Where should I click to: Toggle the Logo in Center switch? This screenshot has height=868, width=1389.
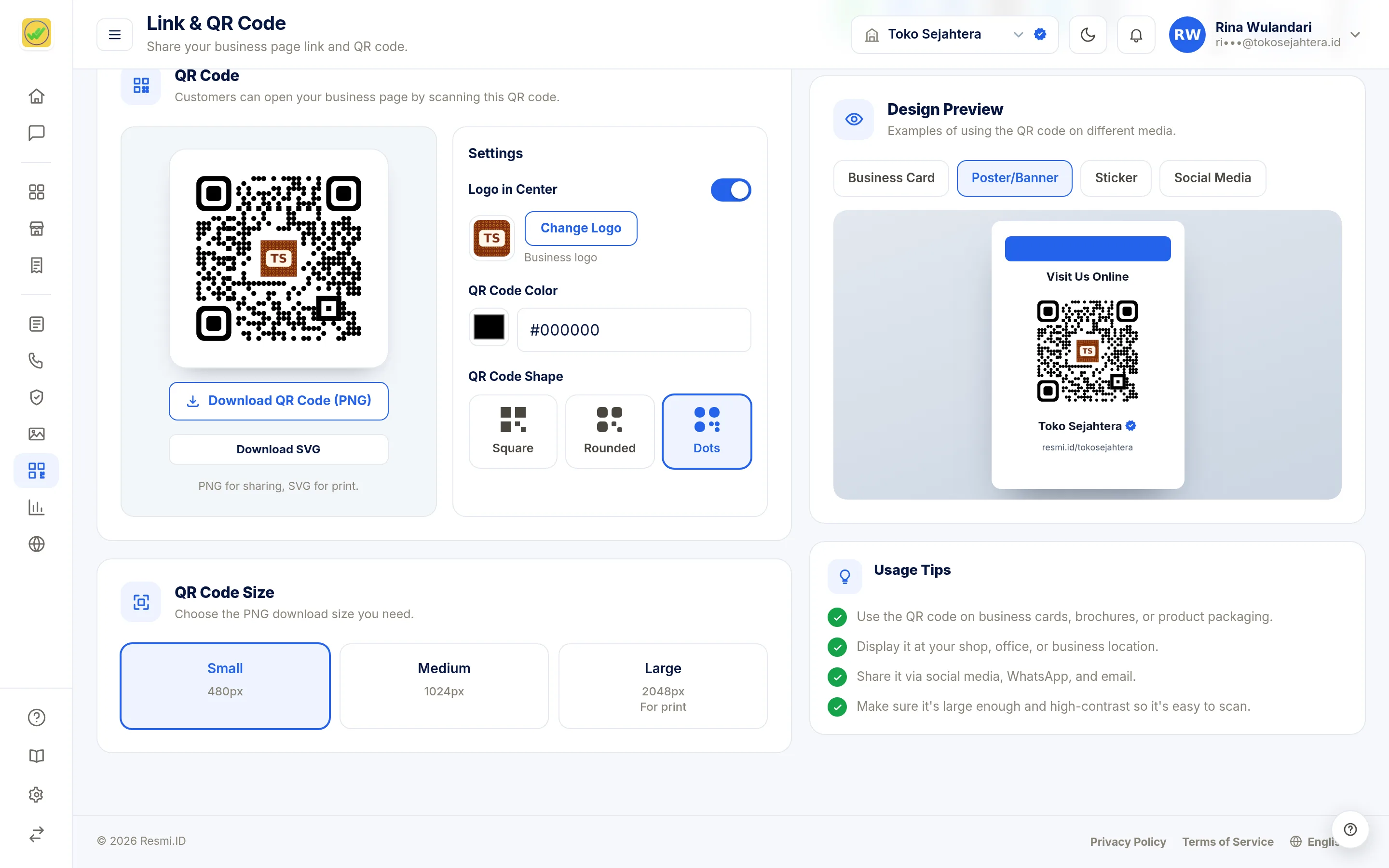[x=731, y=190]
